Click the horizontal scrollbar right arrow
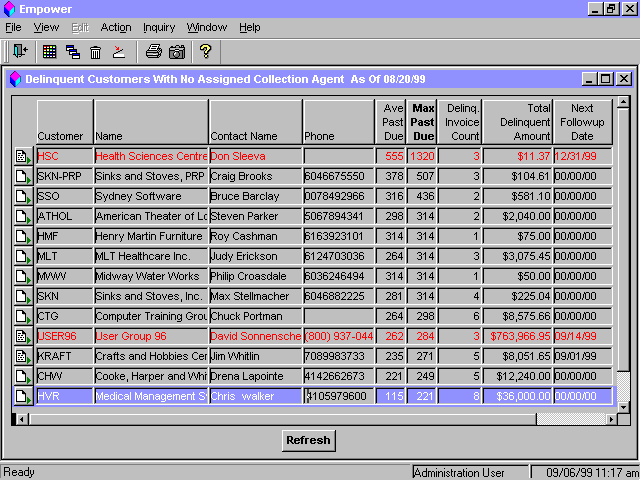 611,419
